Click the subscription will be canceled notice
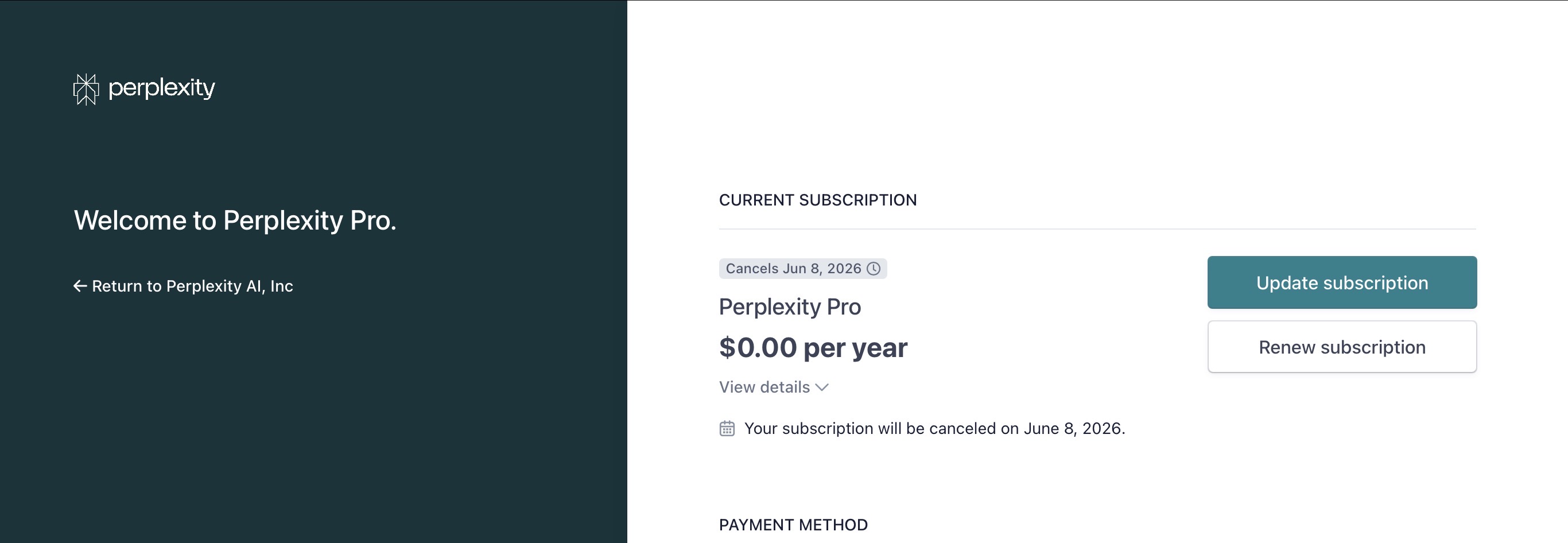Screen dimensions: 1568x543 click(935, 429)
